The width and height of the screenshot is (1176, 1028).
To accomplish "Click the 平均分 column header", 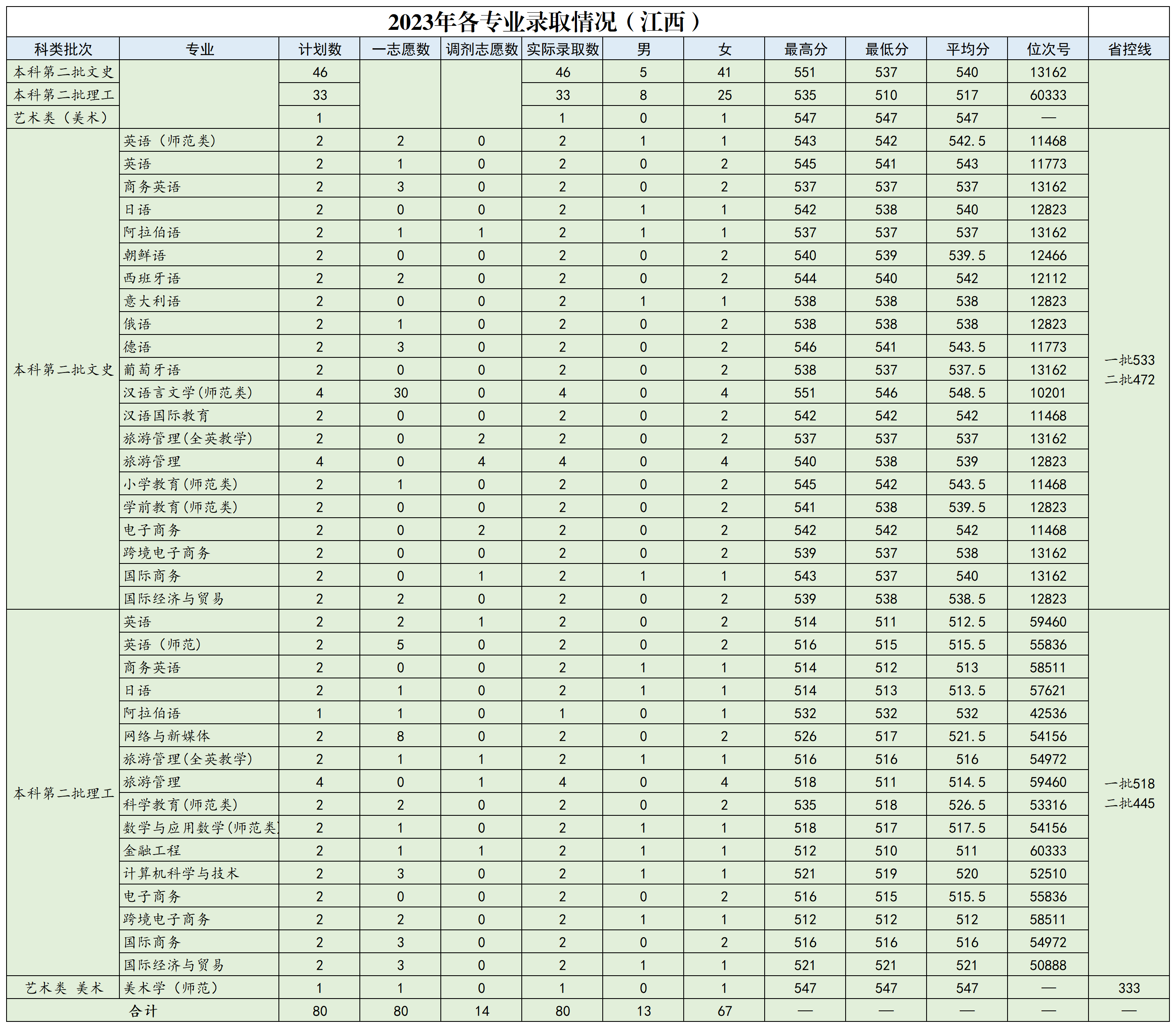I will coord(967,49).
